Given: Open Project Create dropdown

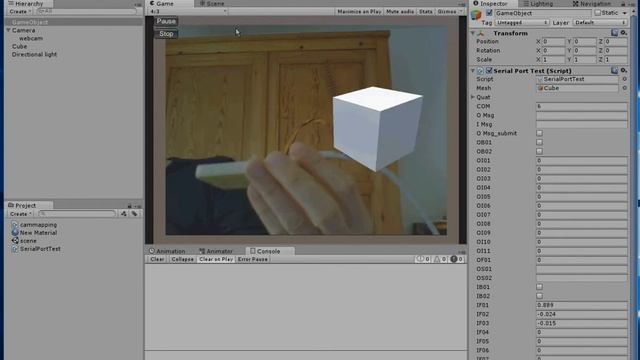Looking at the screenshot, I should point(20,214).
